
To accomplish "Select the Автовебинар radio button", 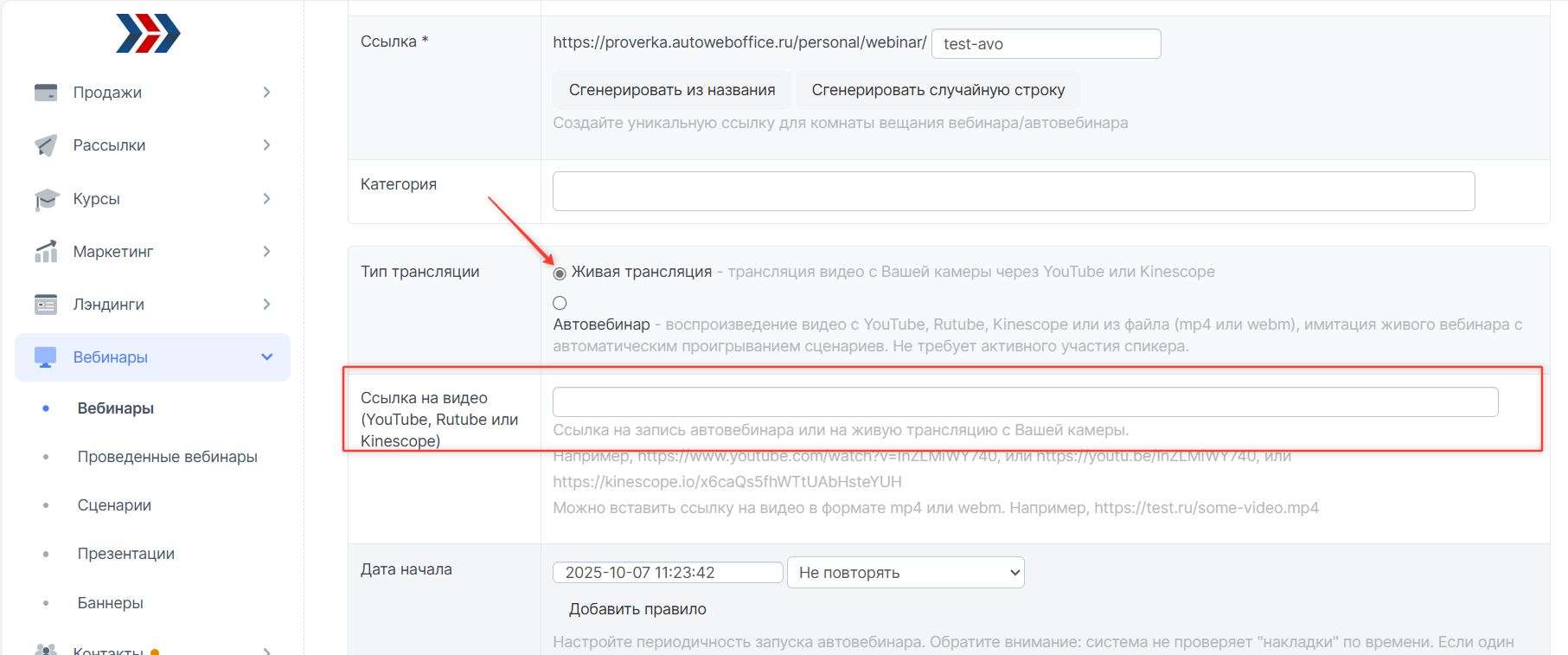I will pyautogui.click(x=560, y=303).
